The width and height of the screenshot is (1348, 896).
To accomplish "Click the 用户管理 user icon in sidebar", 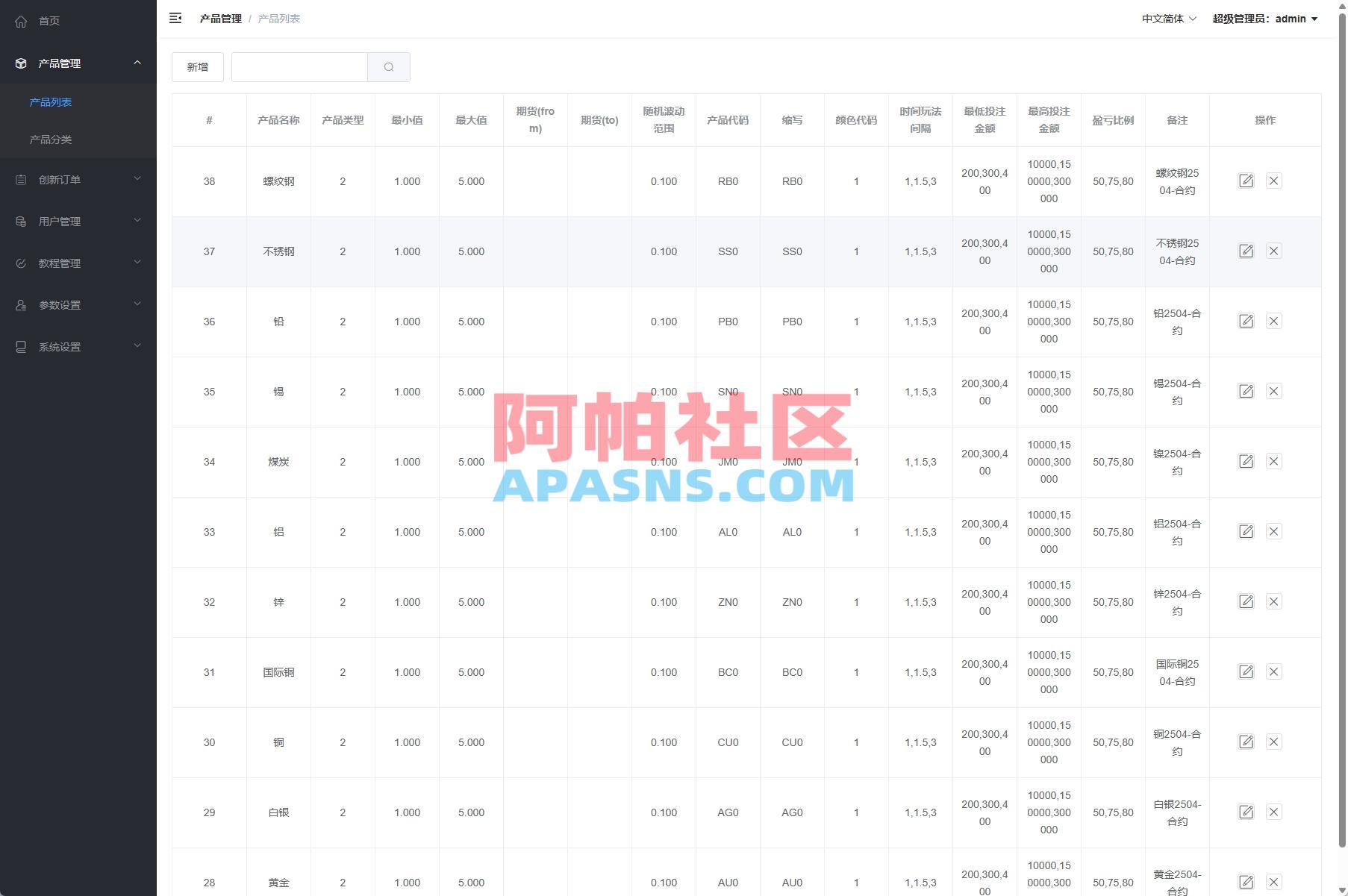I will click(20, 221).
